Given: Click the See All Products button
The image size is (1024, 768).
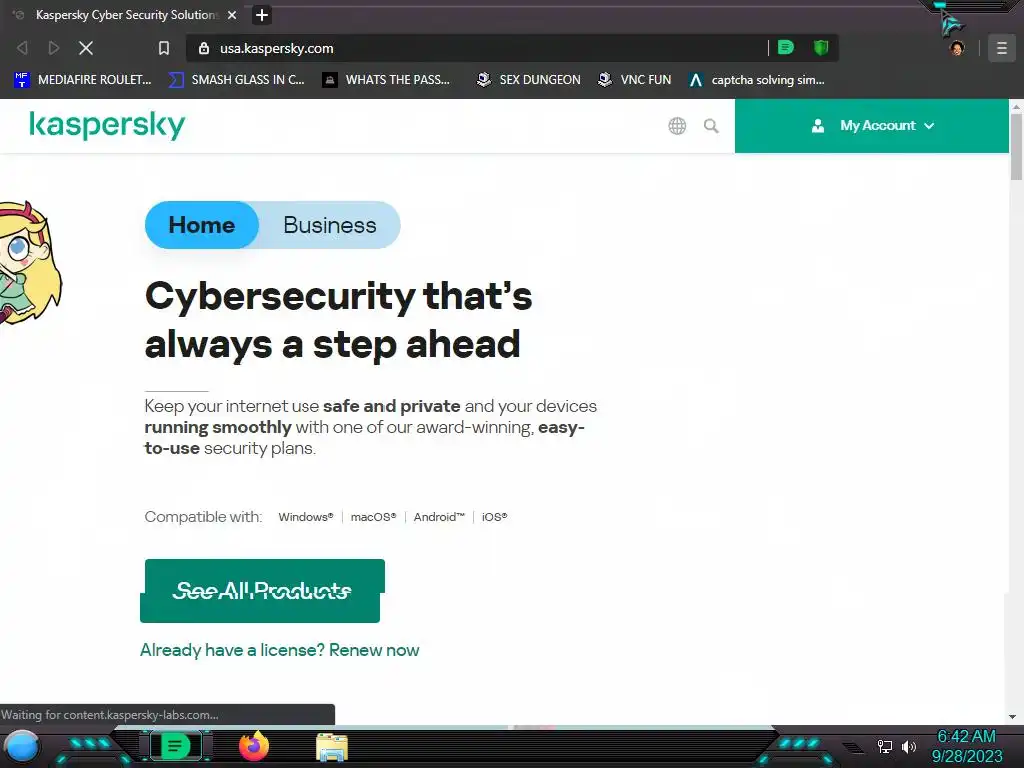Looking at the screenshot, I should (x=262, y=591).
